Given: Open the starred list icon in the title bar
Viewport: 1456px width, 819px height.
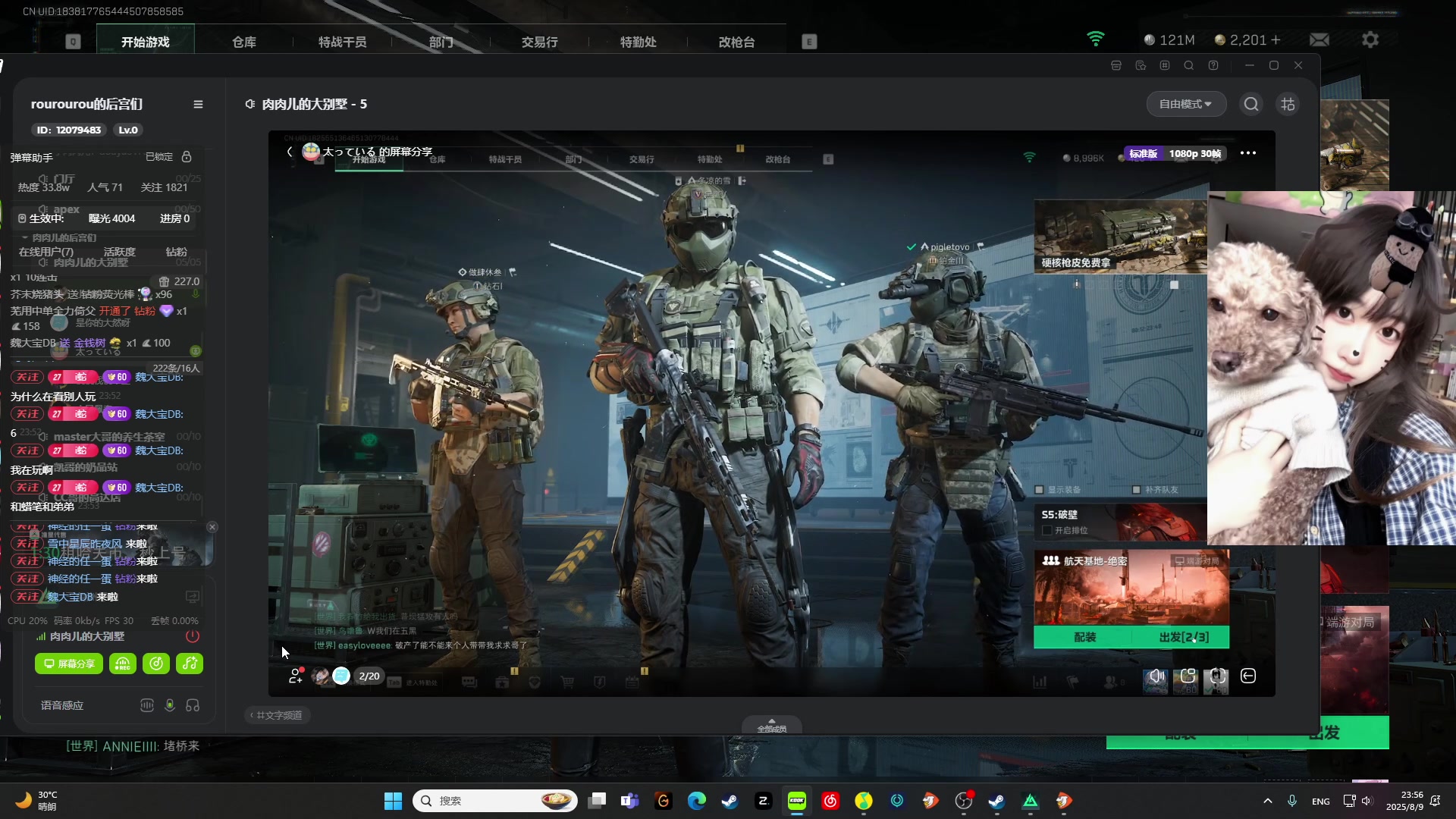Looking at the screenshot, I should pyautogui.click(x=1141, y=65).
